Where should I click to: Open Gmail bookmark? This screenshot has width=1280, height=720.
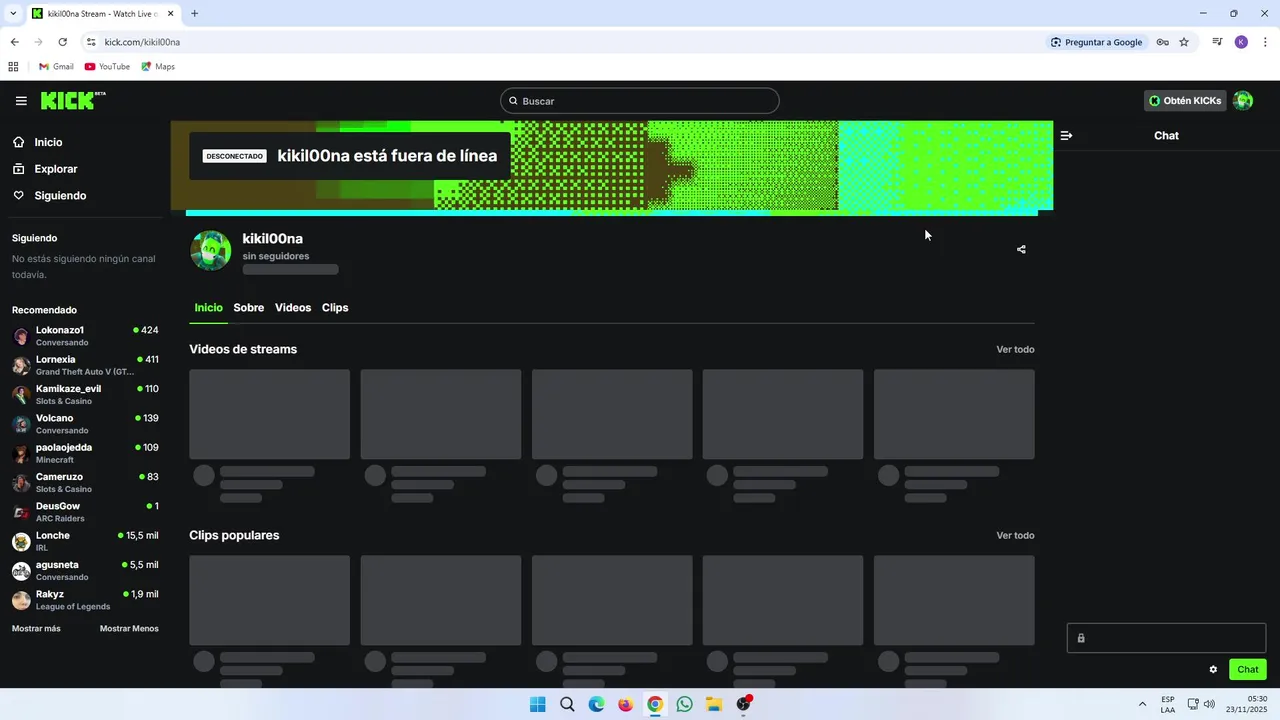pyautogui.click(x=56, y=67)
